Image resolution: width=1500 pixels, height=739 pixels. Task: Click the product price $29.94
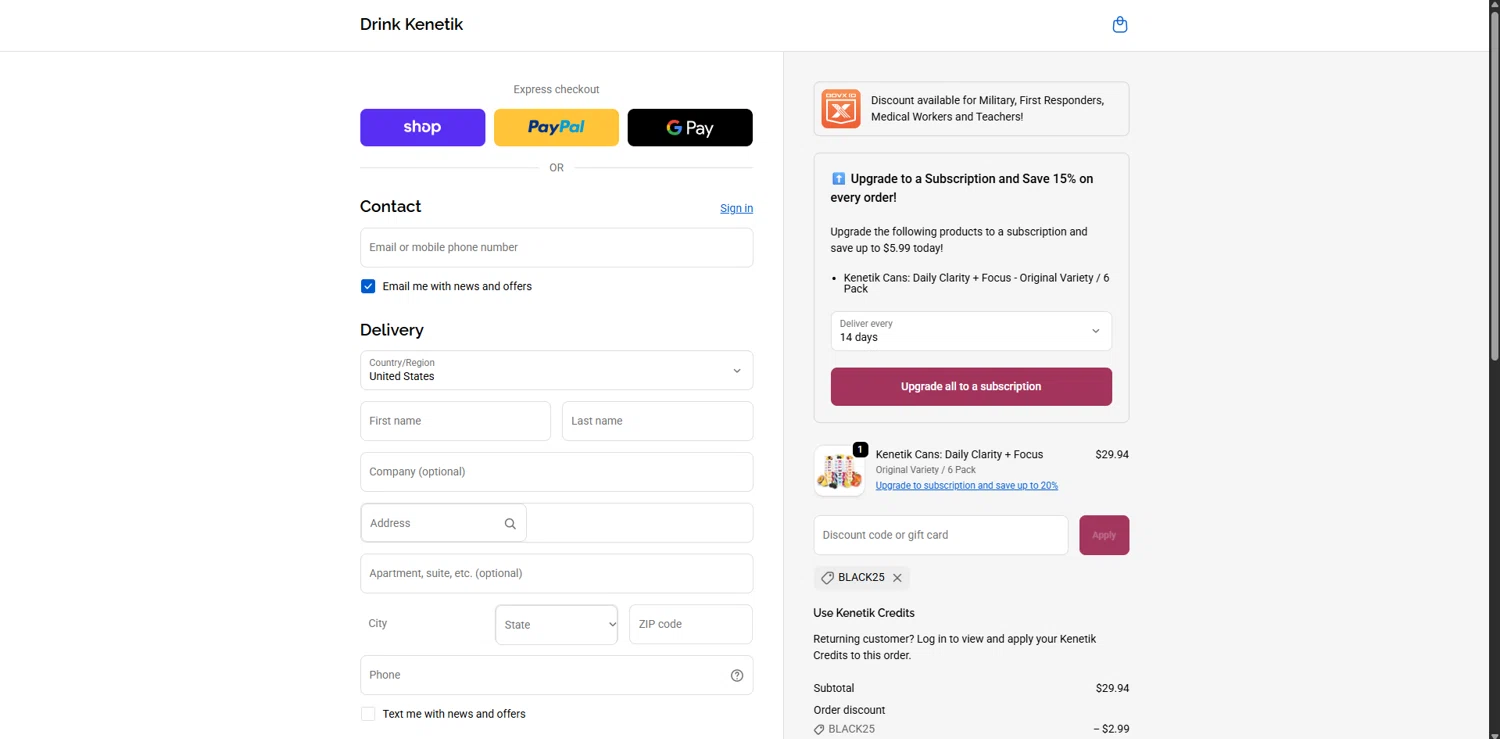[x=1112, y=454]
